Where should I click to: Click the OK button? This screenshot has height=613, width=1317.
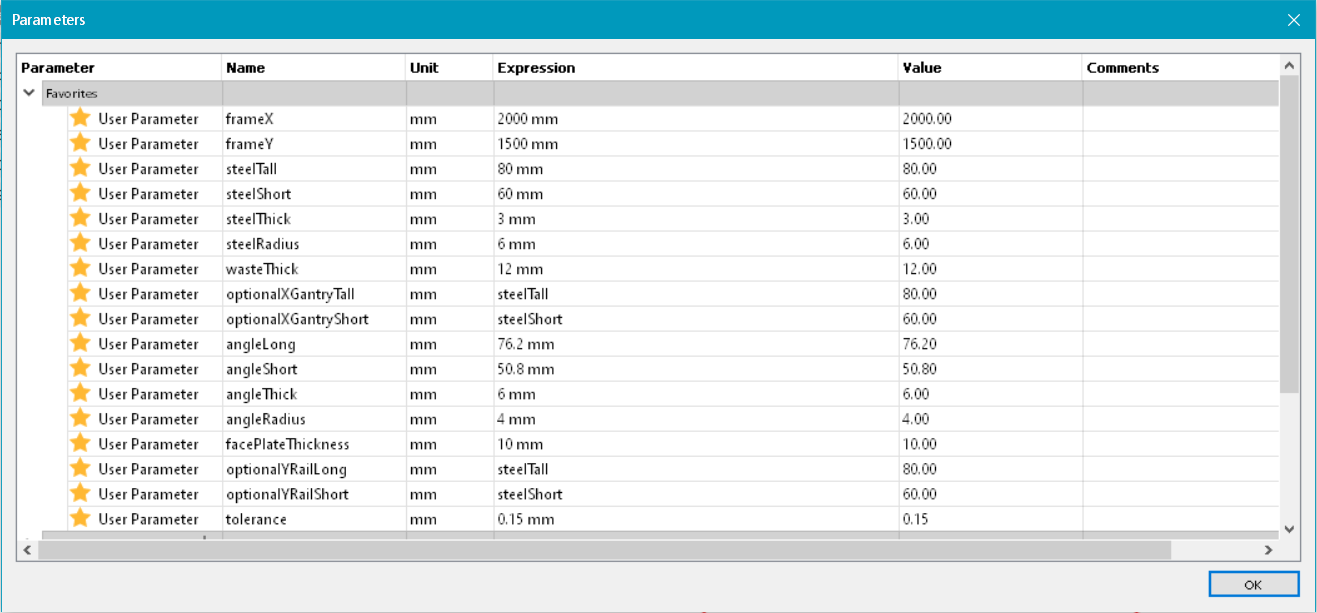point(1253,584)
